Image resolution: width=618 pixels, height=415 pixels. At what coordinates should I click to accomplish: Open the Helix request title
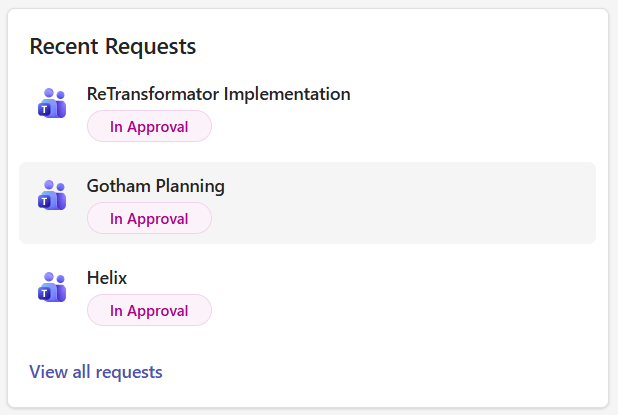107,278
